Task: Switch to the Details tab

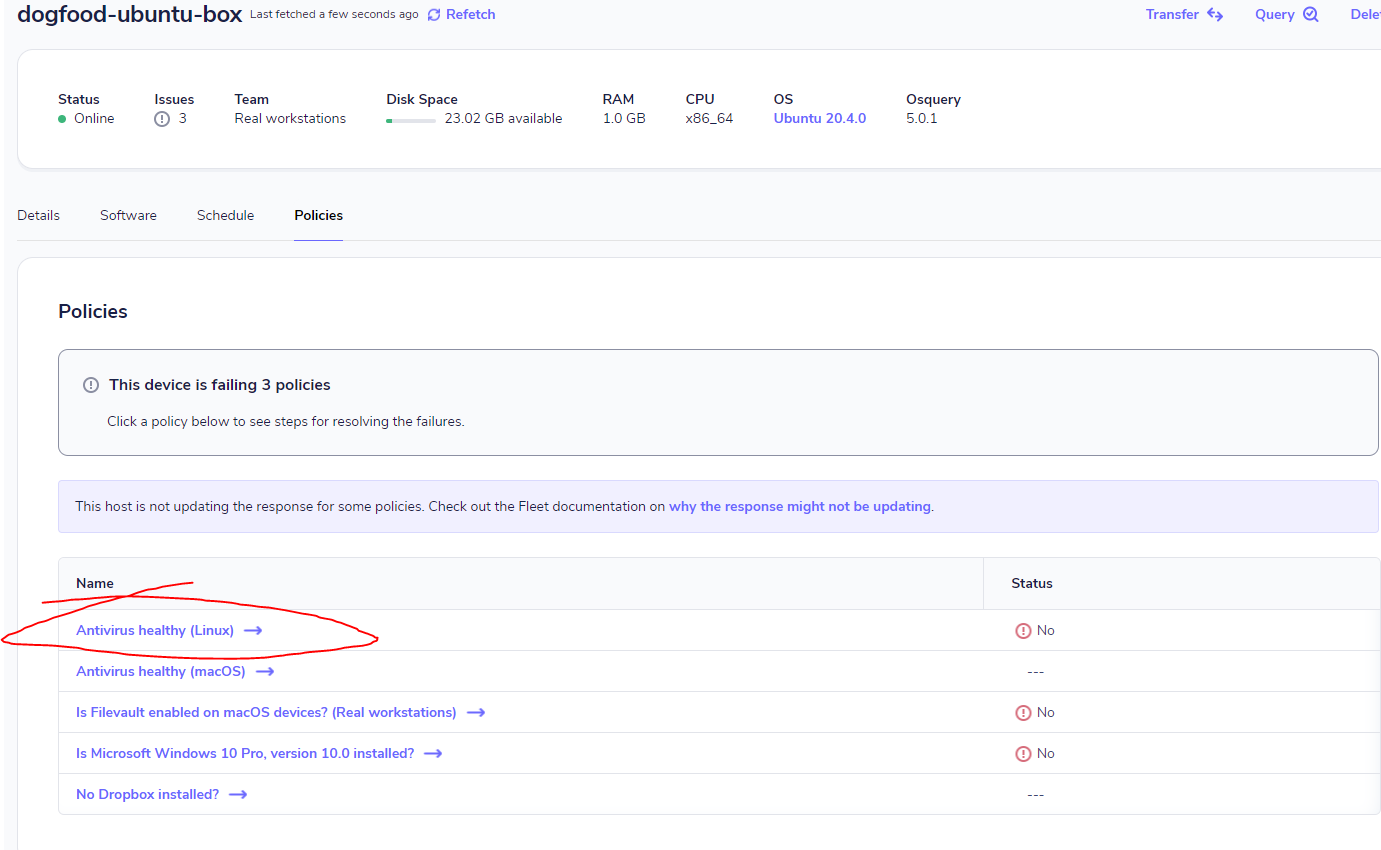Action: (38, 215)
